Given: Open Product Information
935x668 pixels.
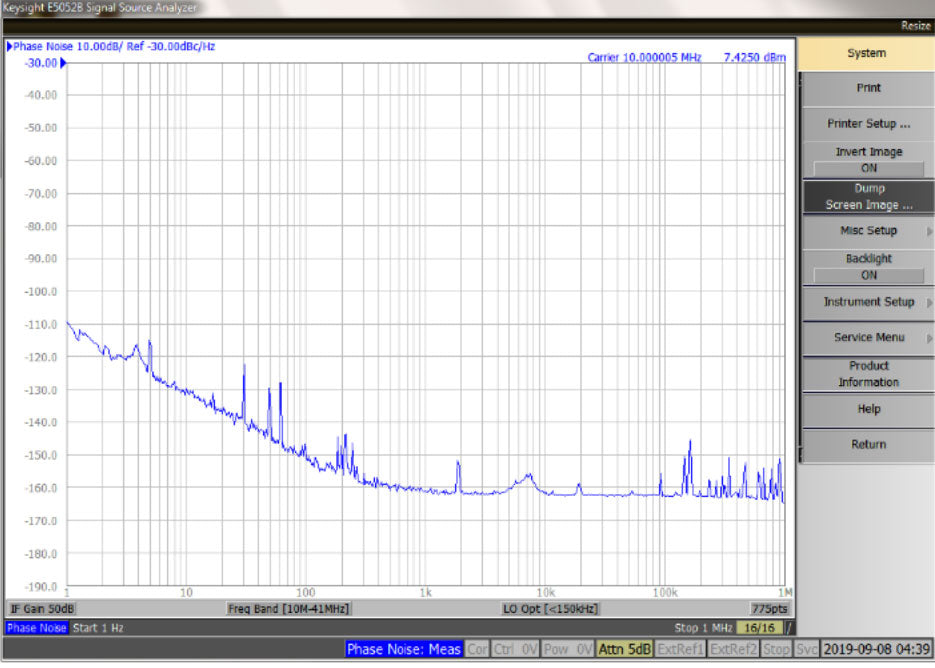Looking at the screenshot, I should pos(868,374).
